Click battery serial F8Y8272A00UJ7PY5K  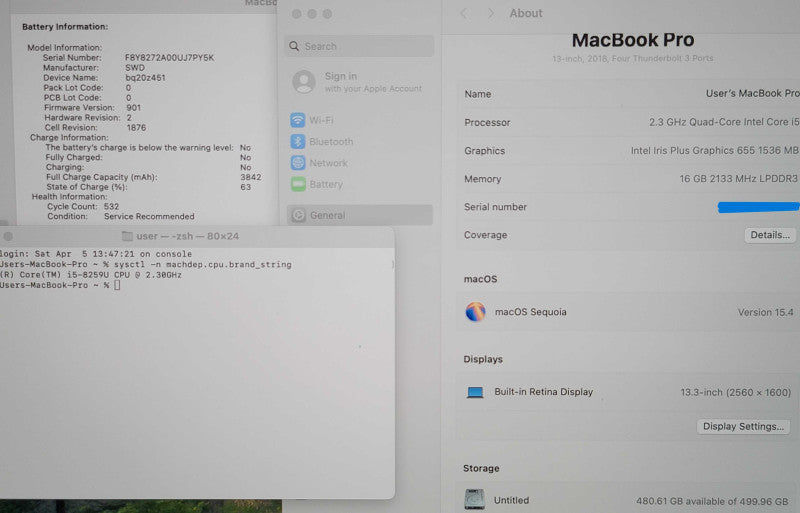coord(169,58)
